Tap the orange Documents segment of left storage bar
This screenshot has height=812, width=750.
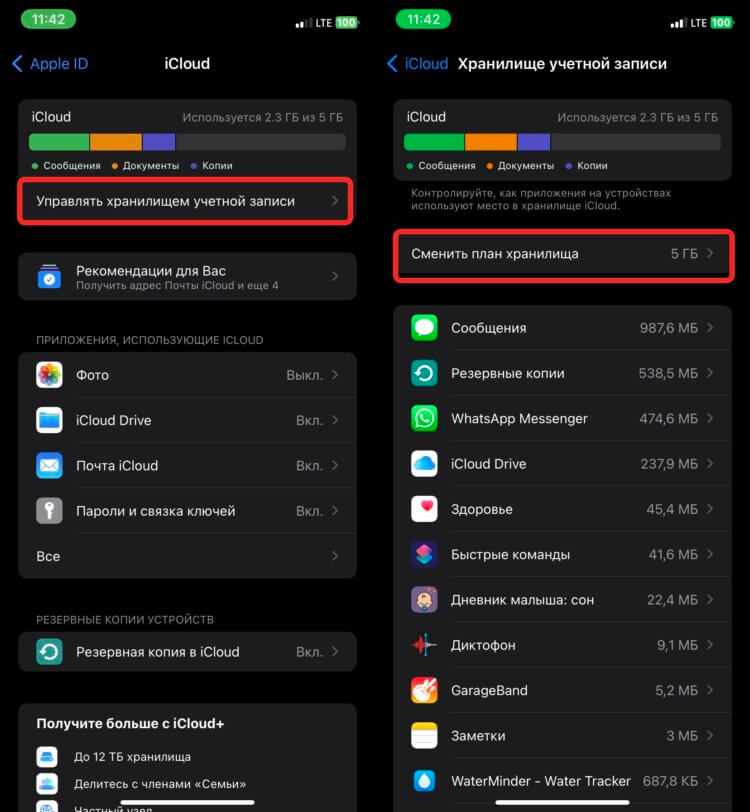(x=116, y=142)
